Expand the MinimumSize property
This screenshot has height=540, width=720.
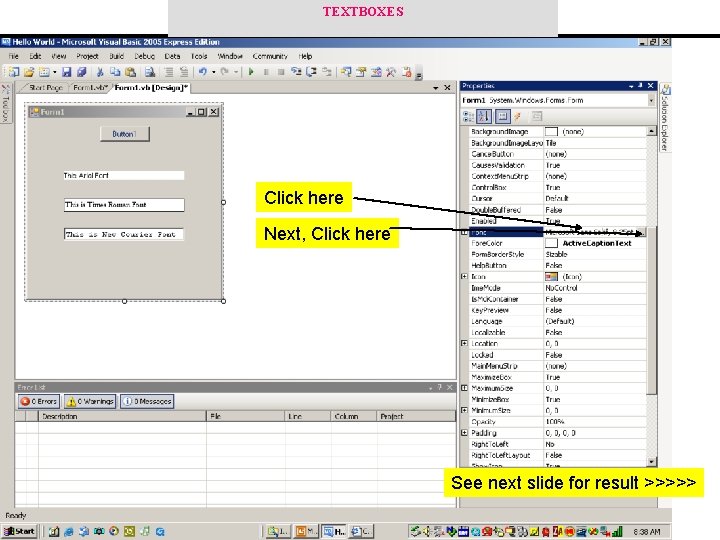(464, 410)
